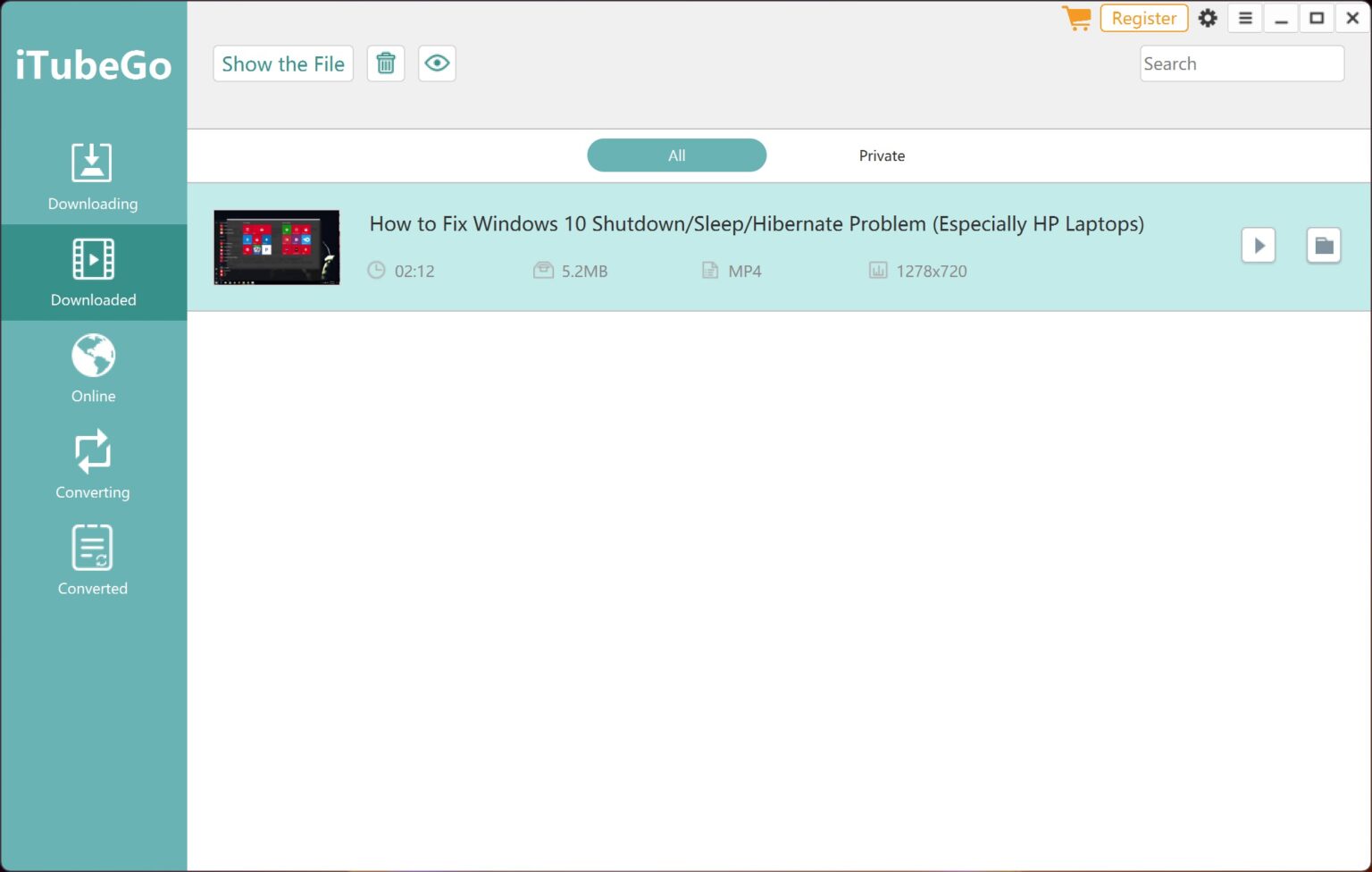Select the Online browser icon
1372x872 pixels.
coord(93,355)
